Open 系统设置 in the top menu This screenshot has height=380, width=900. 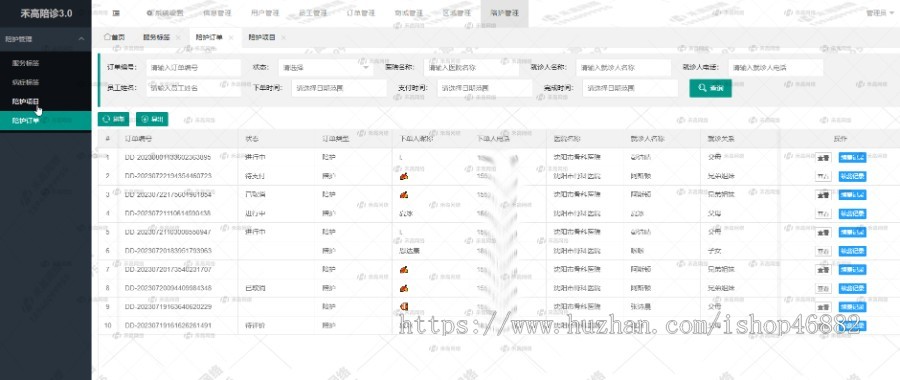click(165, 13)
